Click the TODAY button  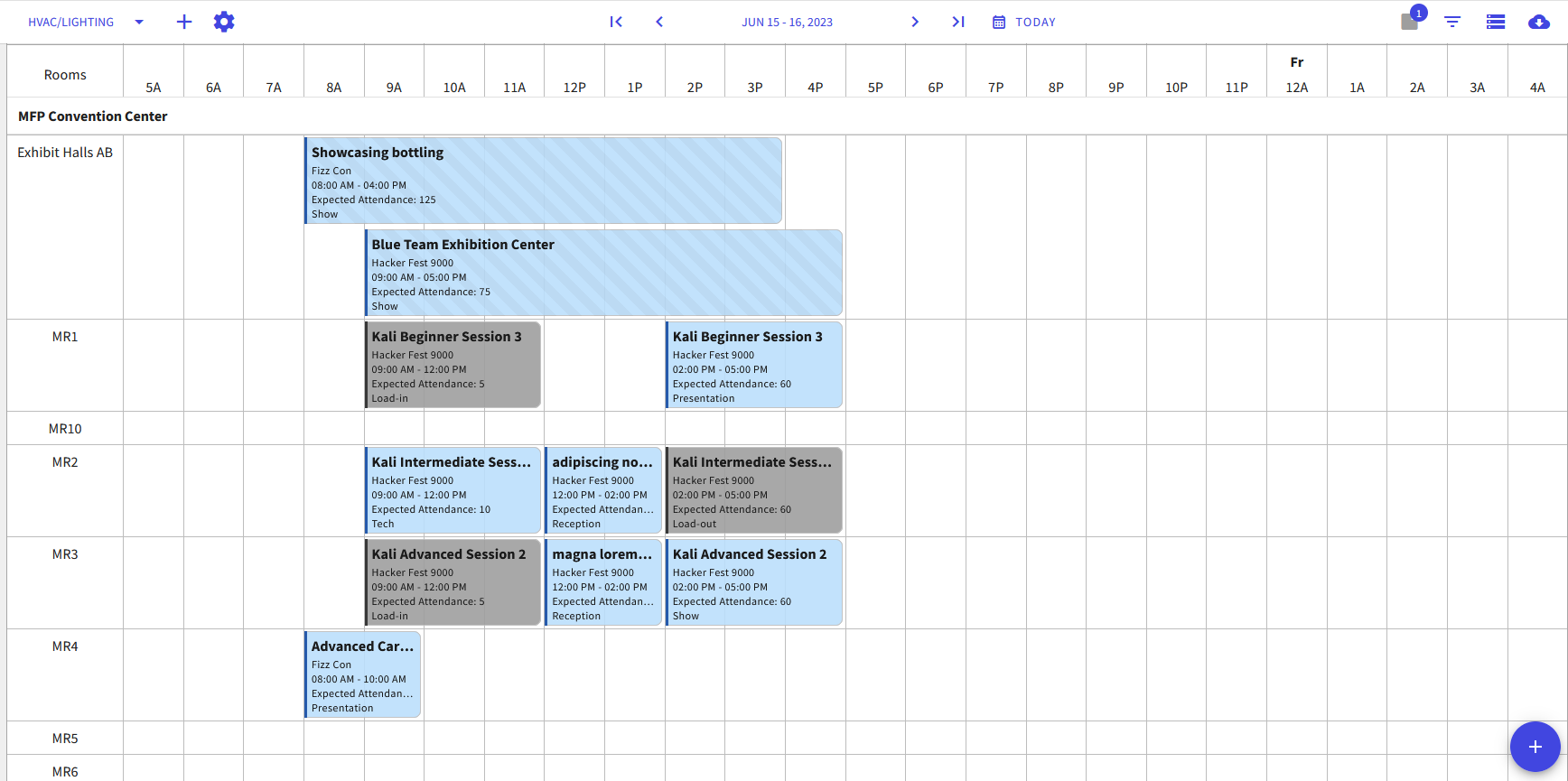pyautogui.click(x=1024, y=22)
